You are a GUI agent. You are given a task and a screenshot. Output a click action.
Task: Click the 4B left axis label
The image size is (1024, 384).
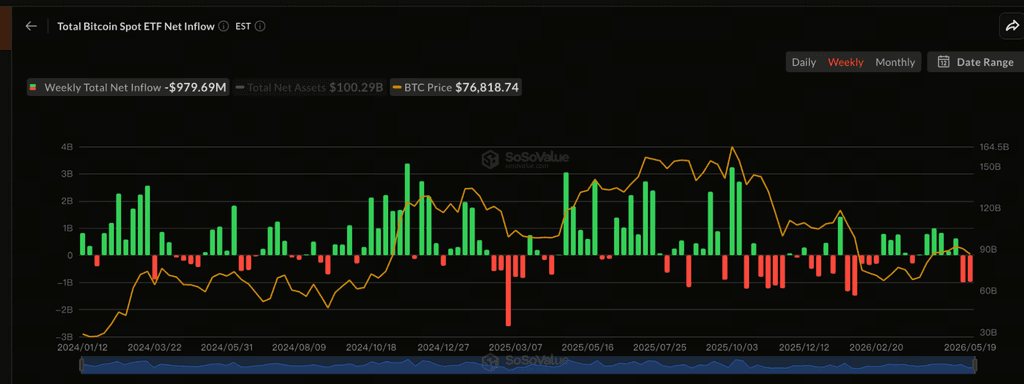click(67, 148)
